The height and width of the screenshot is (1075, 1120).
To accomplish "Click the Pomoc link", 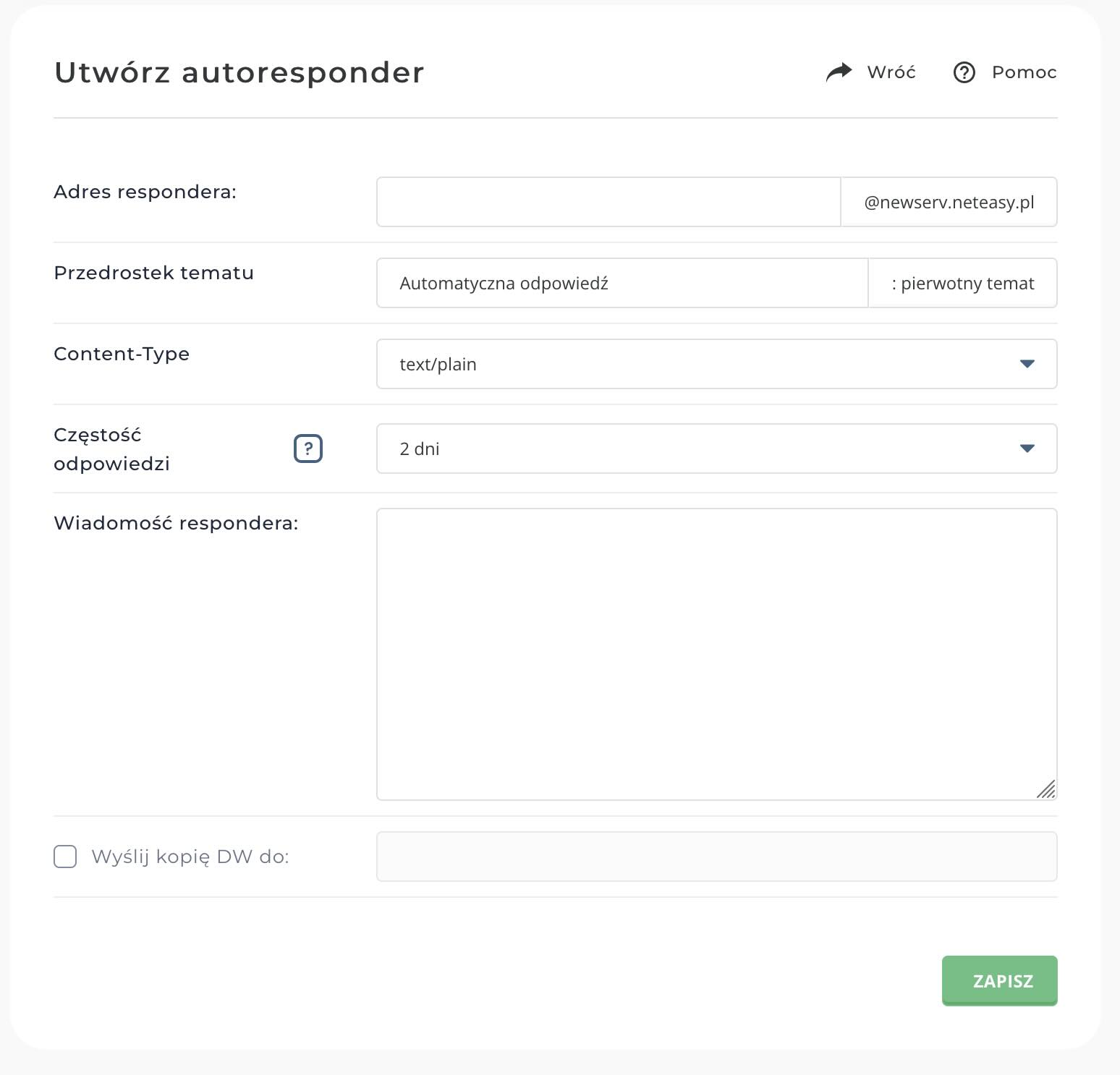I will [1024, 72].
